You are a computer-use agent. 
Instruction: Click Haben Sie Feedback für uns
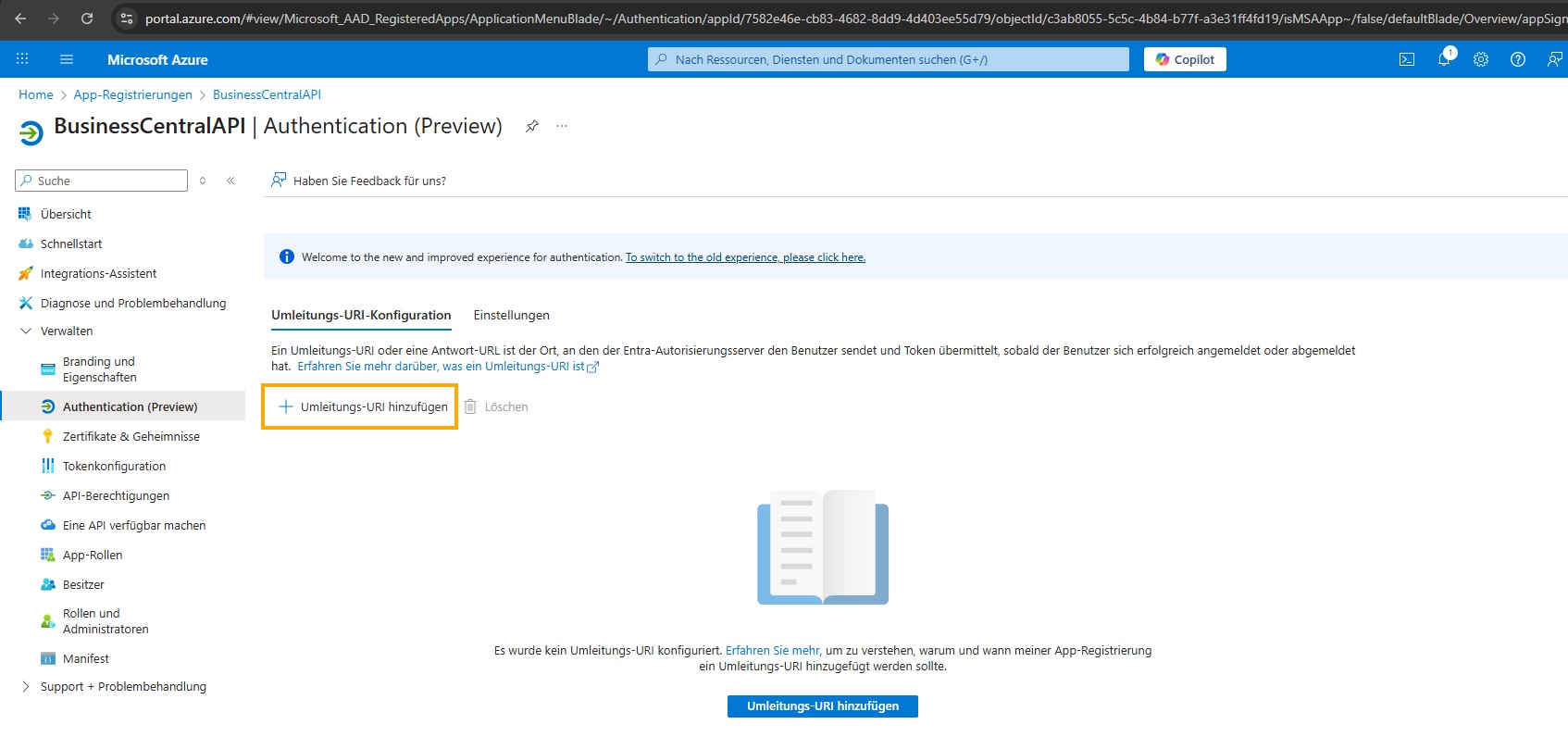pyautogui.click(x=358, y=181)
